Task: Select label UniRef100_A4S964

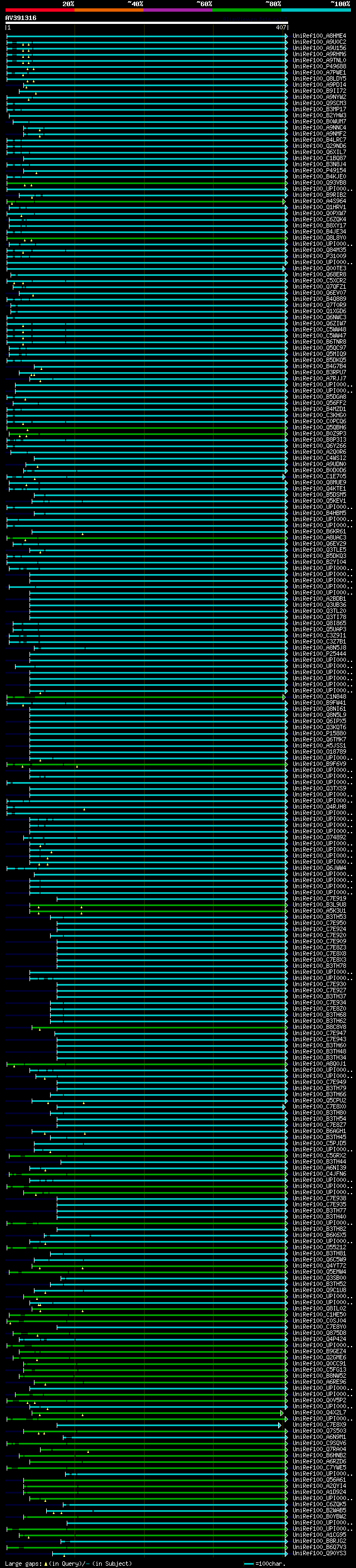Action: point(319,201)
